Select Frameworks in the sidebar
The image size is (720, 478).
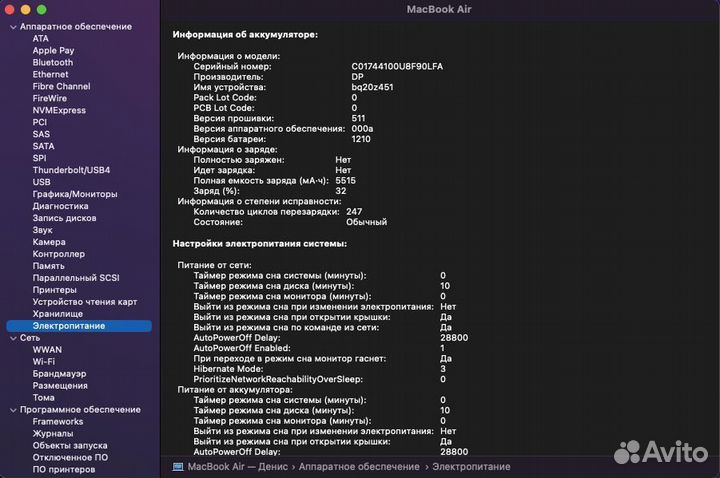coord(58,422)
